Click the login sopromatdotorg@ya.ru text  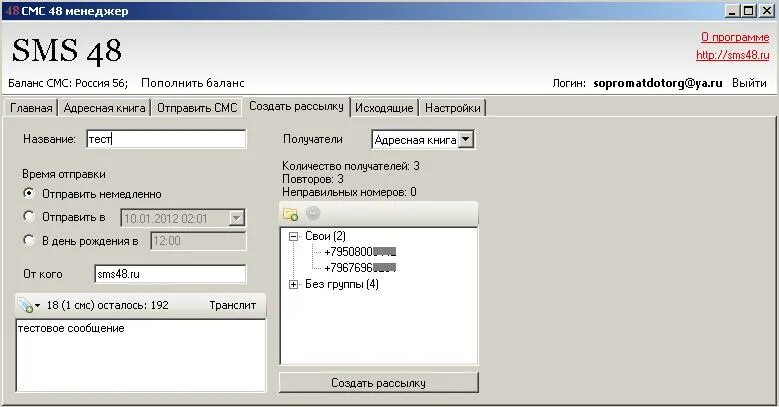coord(658,83)
